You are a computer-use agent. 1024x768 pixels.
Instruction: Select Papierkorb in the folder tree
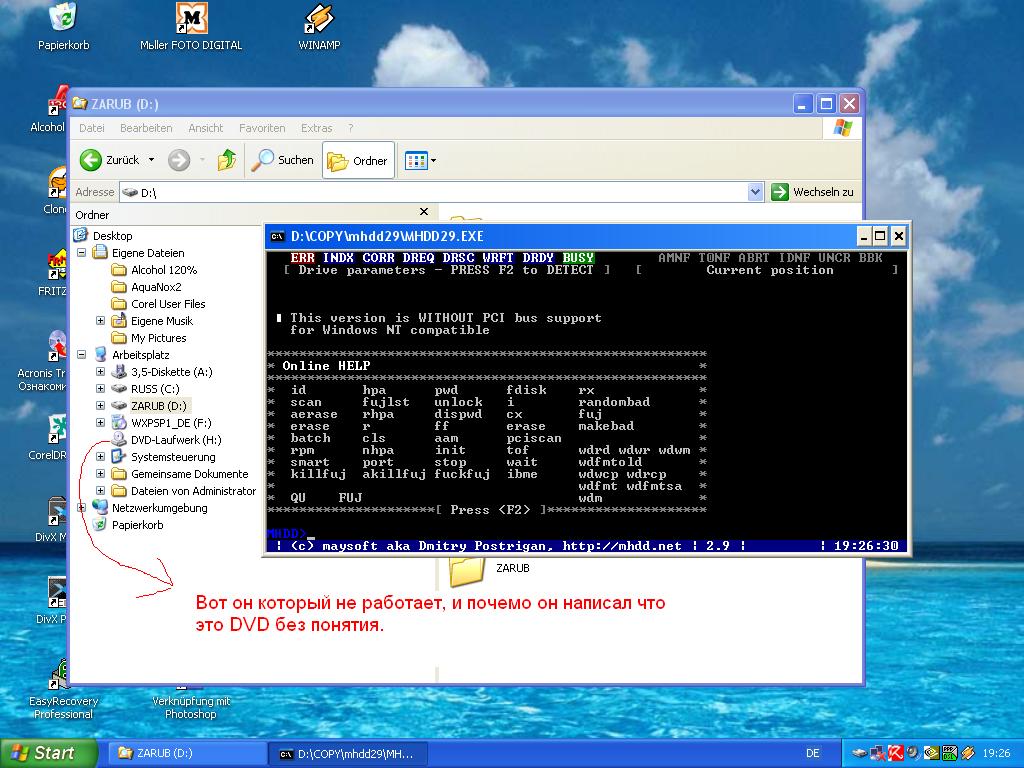click(x=137, y=524)
